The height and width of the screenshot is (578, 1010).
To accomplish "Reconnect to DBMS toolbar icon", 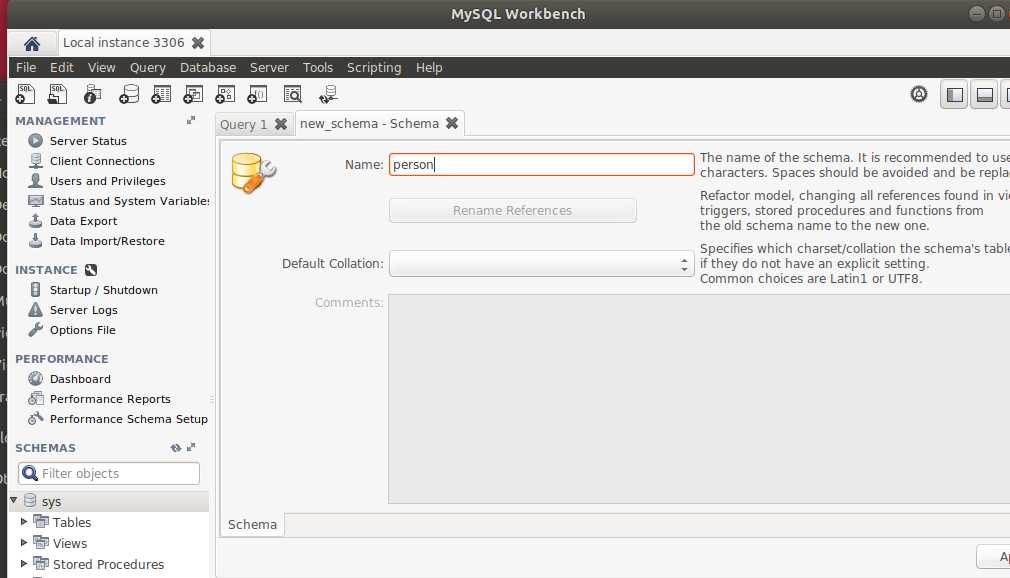I will (x=328, y=94).
